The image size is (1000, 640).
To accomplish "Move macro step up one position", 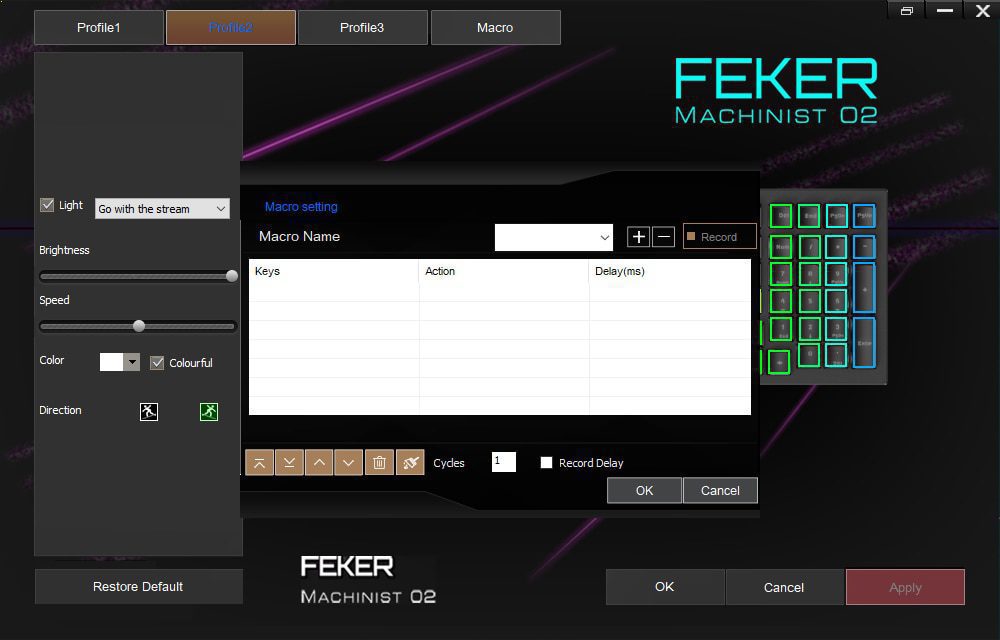I will tap(319, 462).
